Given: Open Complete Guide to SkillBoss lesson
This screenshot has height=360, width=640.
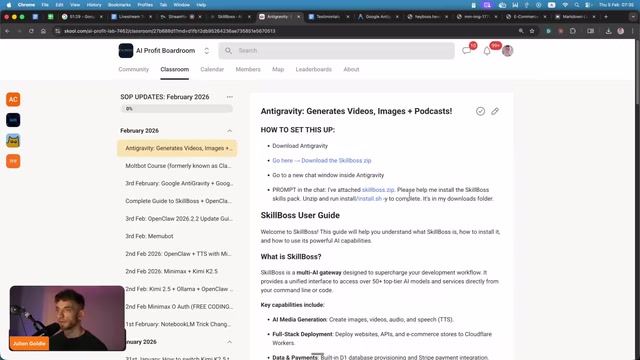Looking at the screenshot, I should pos(177,201).
